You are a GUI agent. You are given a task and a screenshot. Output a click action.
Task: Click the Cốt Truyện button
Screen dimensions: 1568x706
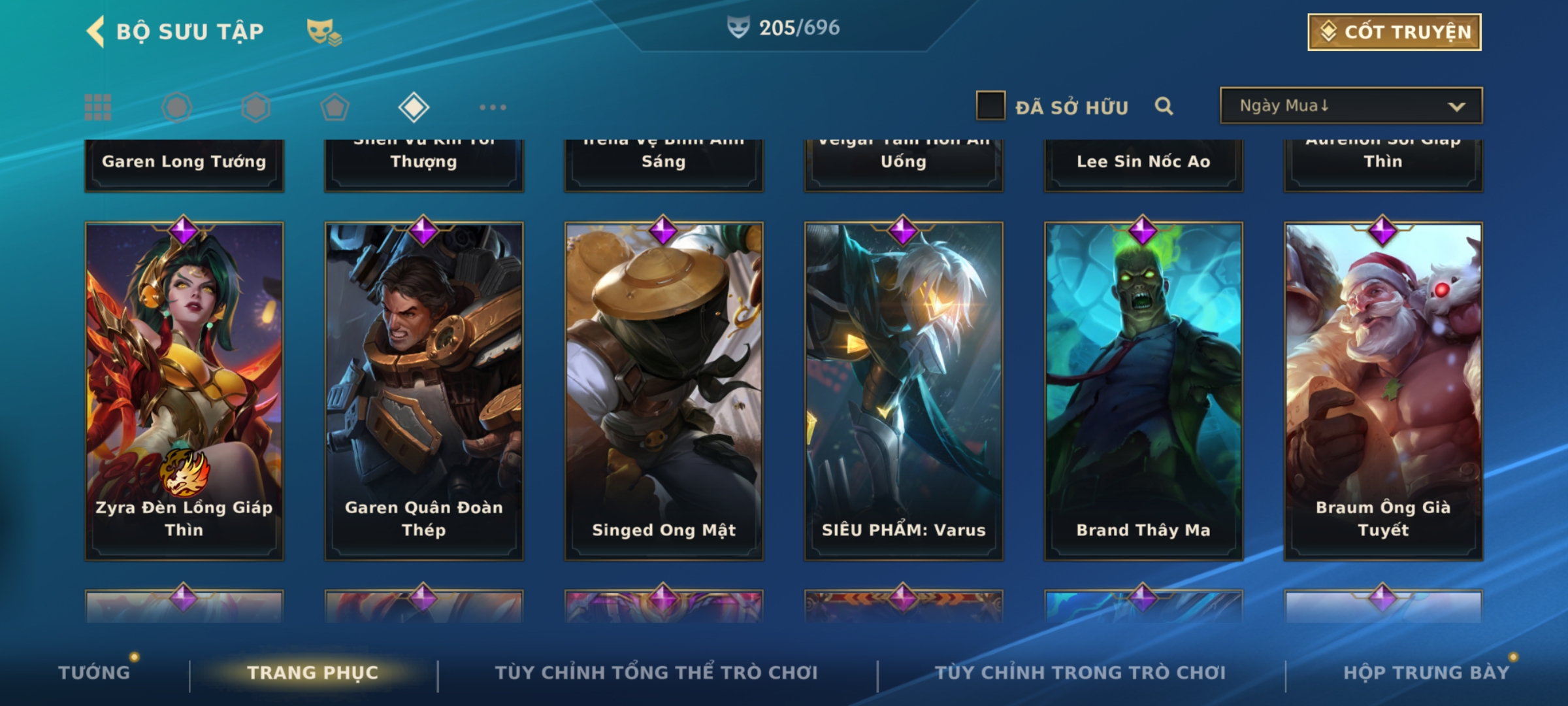coord(1394,32)
